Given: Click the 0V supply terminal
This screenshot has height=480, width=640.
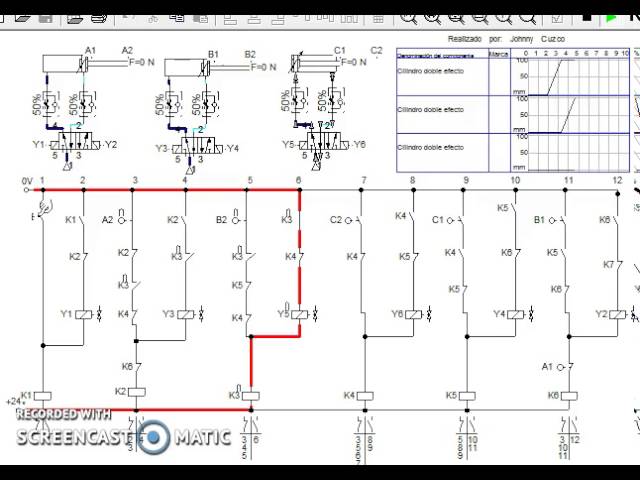Looking at the screenshot, I should click(27, 190).
